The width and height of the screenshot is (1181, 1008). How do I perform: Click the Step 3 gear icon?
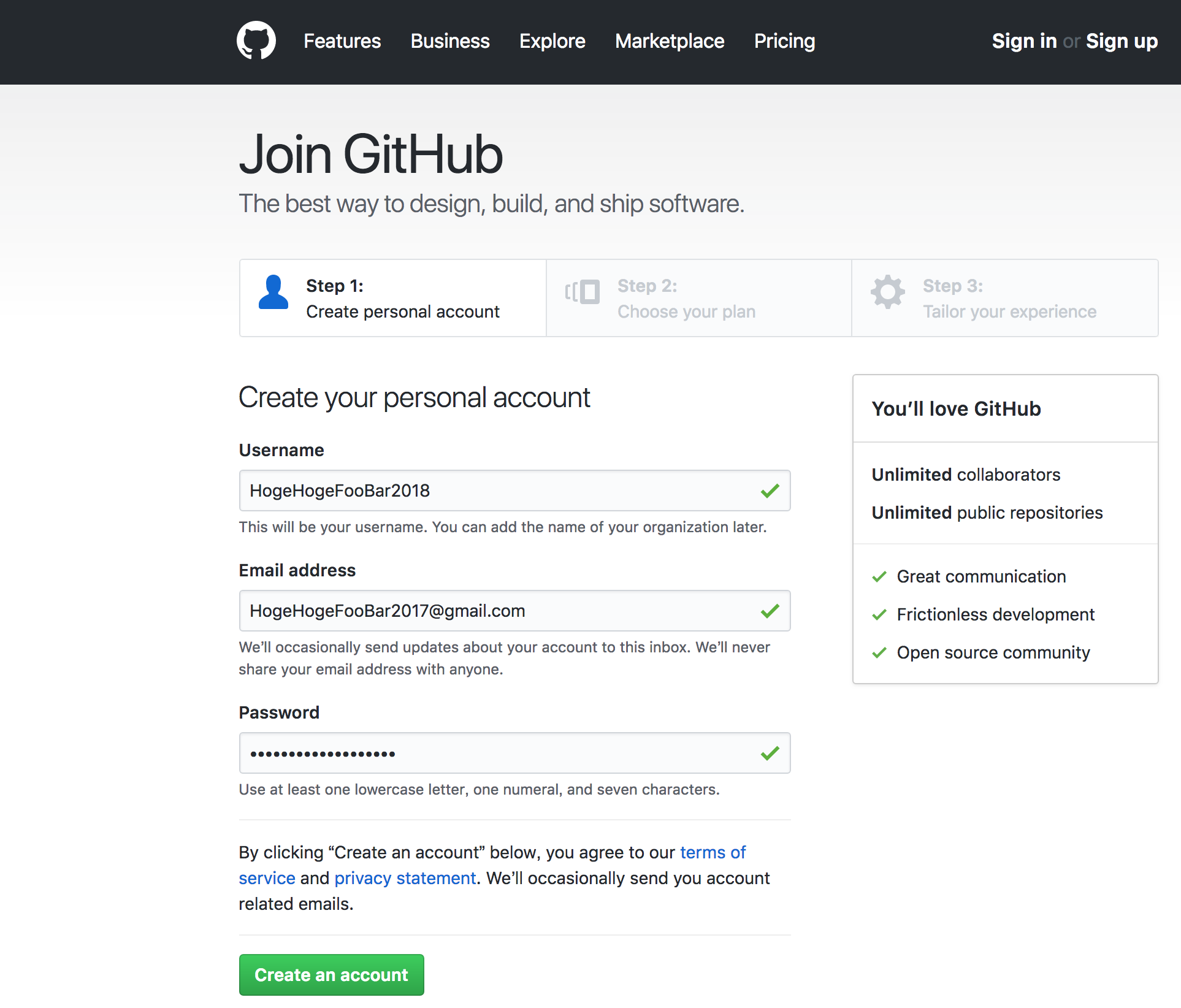tap(887, 292)
